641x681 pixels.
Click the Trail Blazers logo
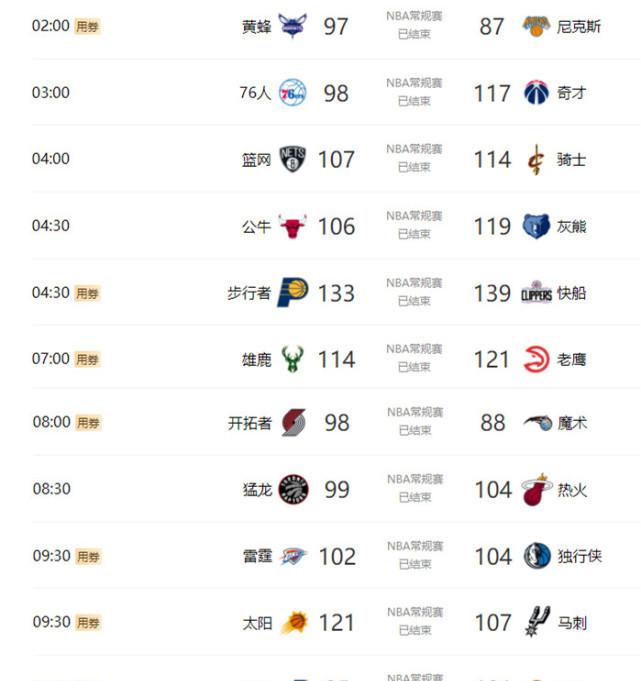(x=293, y=423)
